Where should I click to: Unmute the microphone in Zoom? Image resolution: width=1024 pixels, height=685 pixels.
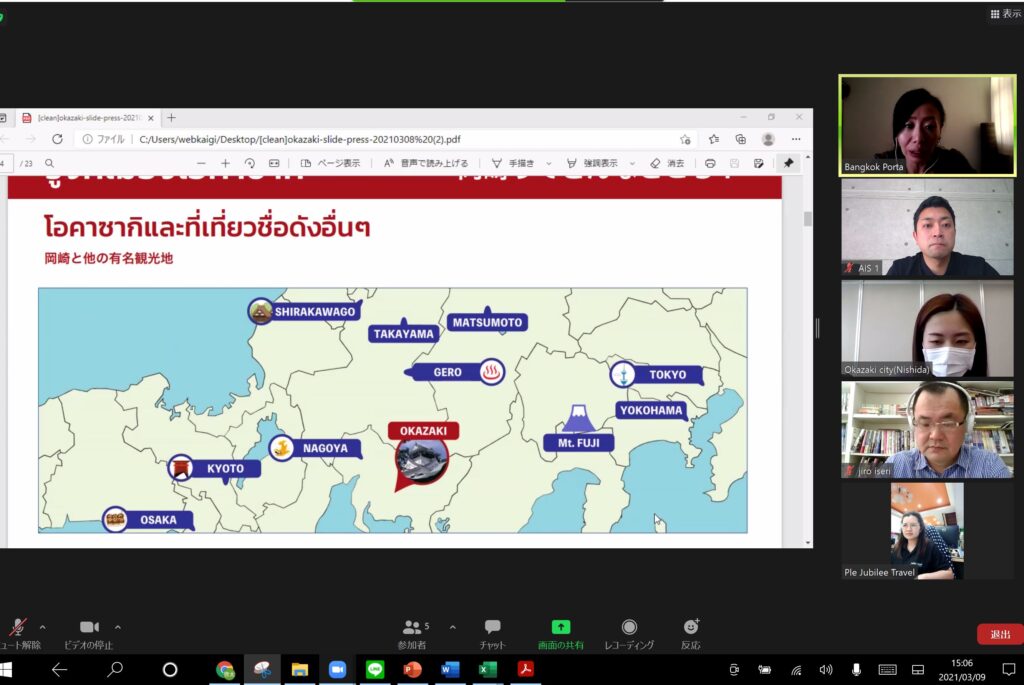(x=18, y=627)
